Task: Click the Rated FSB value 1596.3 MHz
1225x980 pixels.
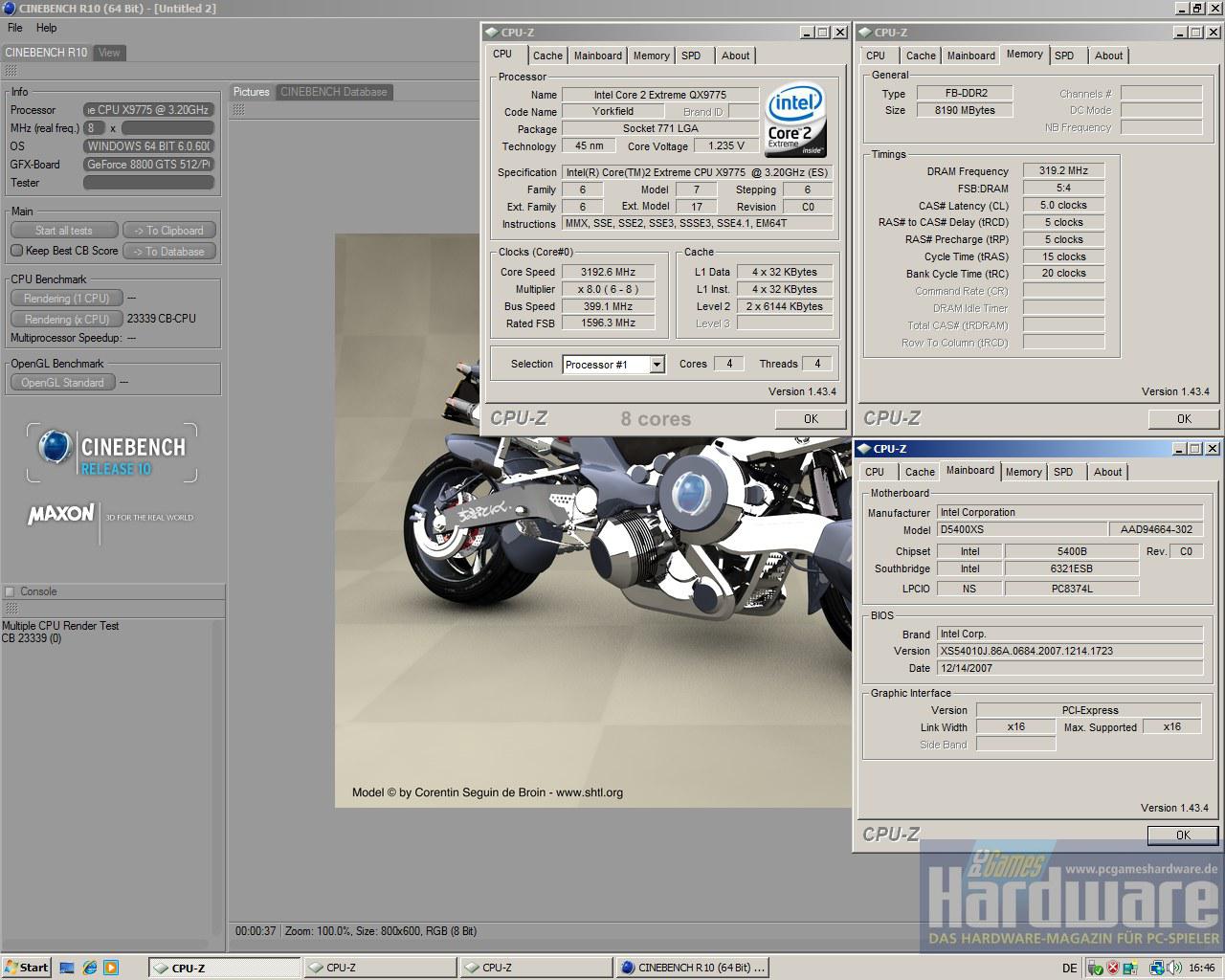Action: 607,323
